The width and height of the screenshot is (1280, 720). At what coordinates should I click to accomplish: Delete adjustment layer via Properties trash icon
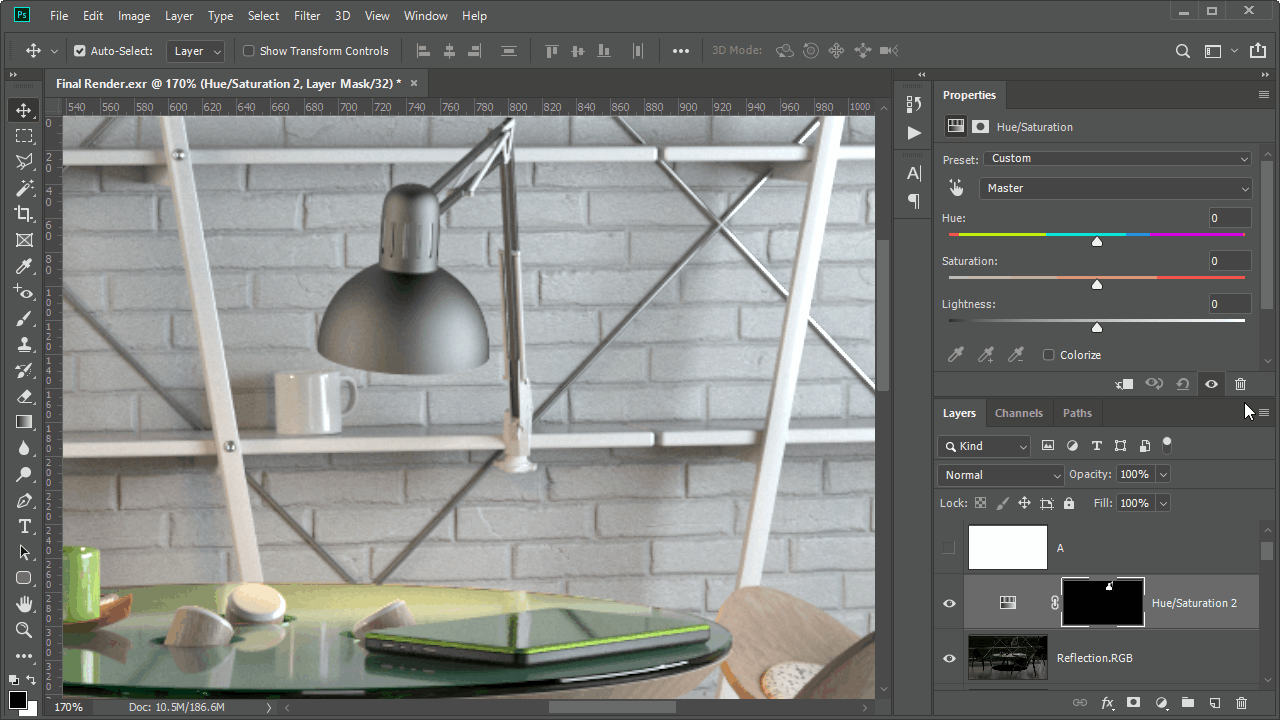tap(1240, 384)
